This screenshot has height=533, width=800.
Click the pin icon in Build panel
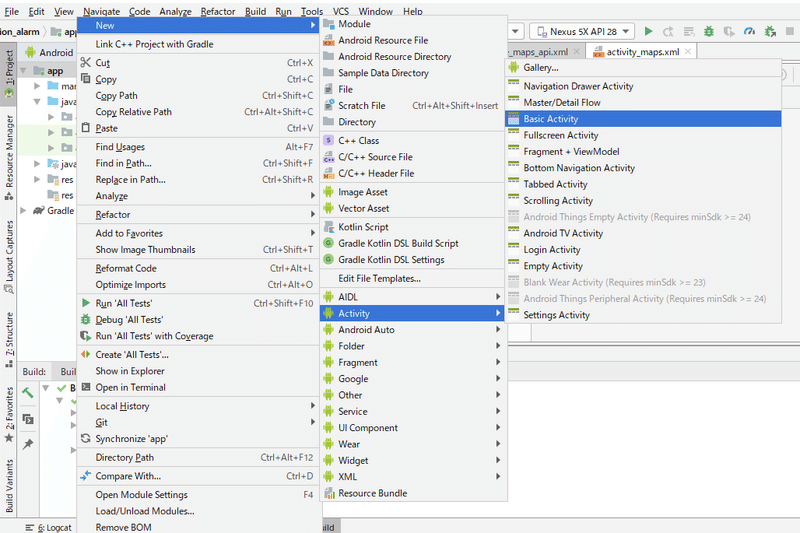(x=28, y=444)
